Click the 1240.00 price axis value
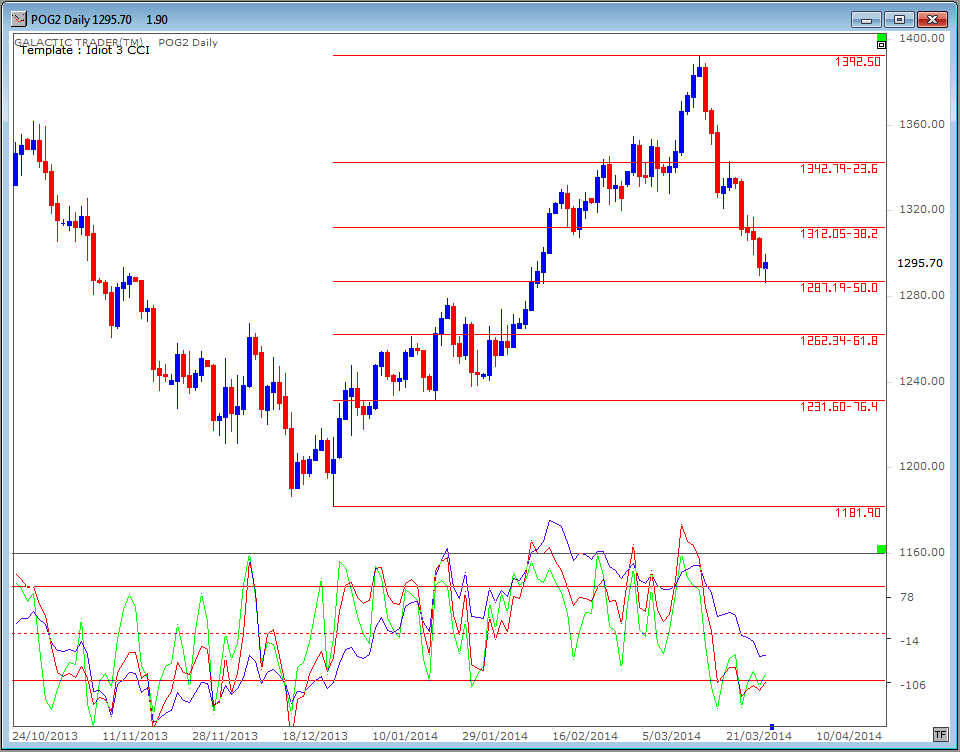The image size is (960, 752). 921,381
